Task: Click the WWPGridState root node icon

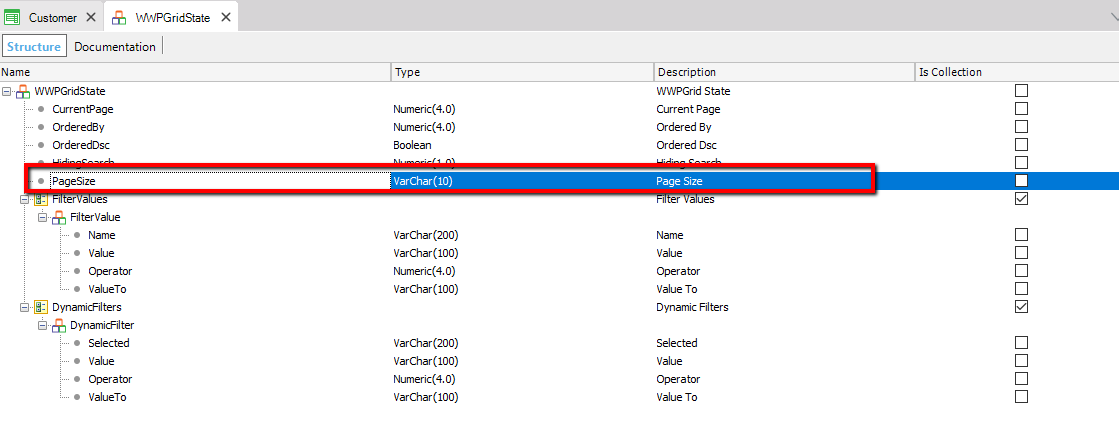Action: pyautogui.click(x=23, y=91)
